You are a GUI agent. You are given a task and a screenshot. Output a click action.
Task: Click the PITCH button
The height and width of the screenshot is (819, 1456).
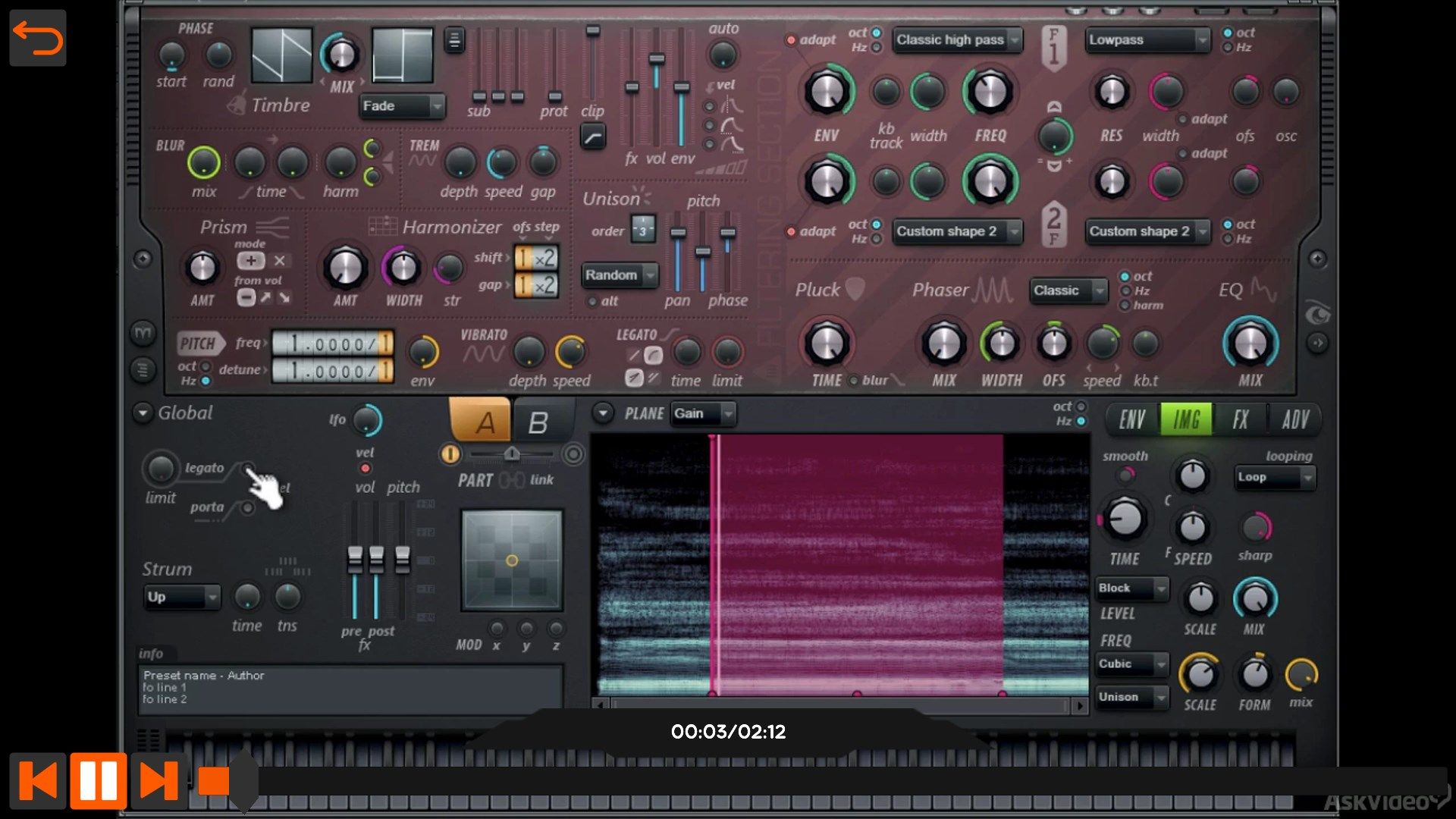pyautogui.click(x=200, y=344)
